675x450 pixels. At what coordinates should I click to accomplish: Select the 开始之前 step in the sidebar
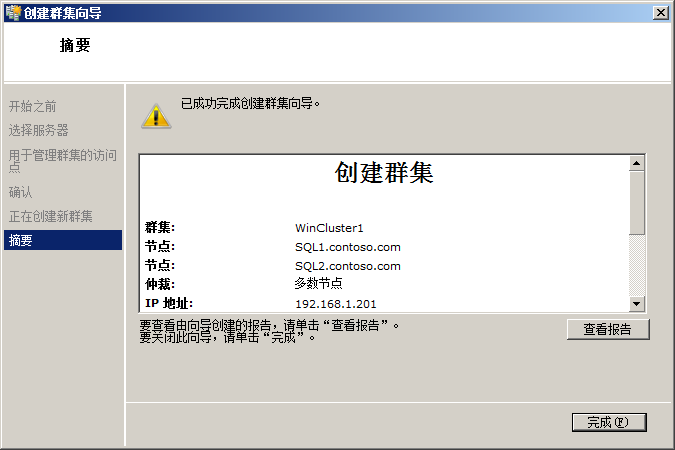point(33,105)
